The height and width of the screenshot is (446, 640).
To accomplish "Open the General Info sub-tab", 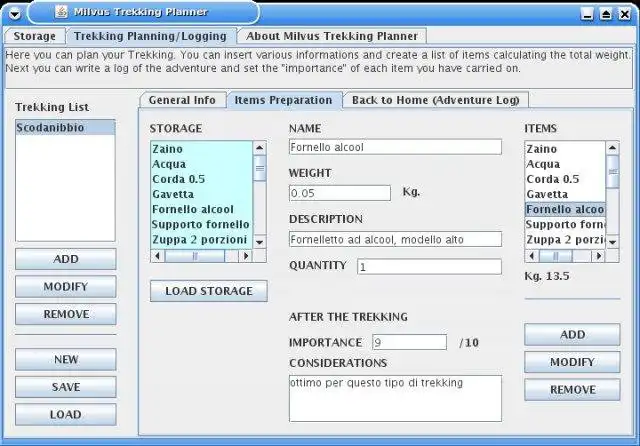I will [x=182, y=100].
